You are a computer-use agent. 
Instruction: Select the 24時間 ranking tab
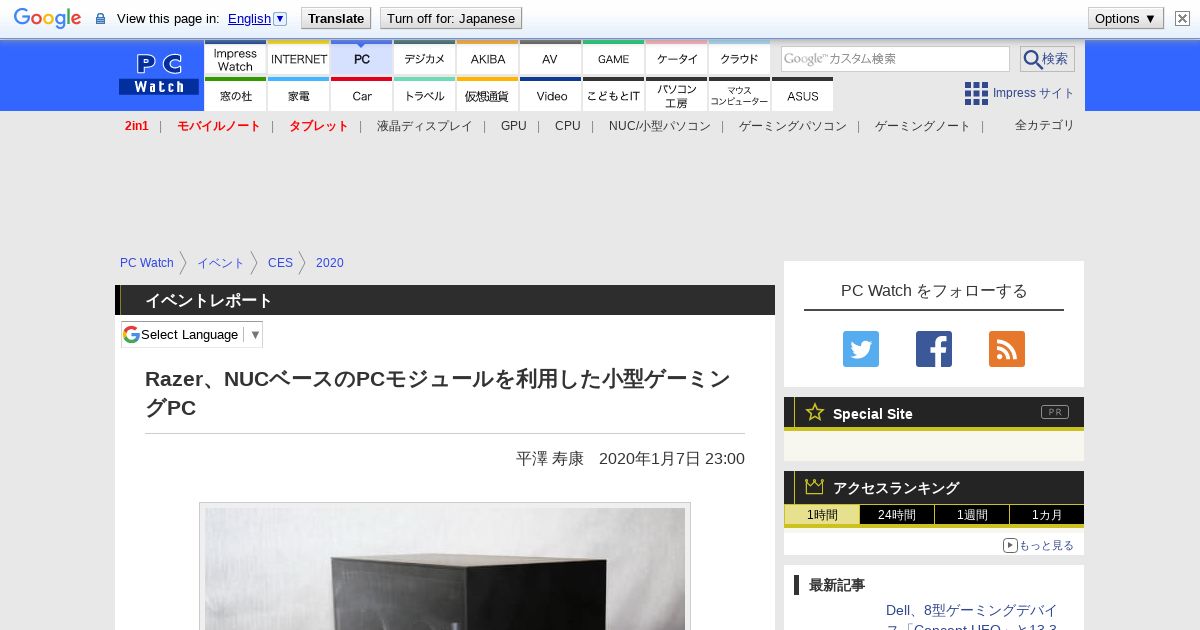[x=897, y=515]
